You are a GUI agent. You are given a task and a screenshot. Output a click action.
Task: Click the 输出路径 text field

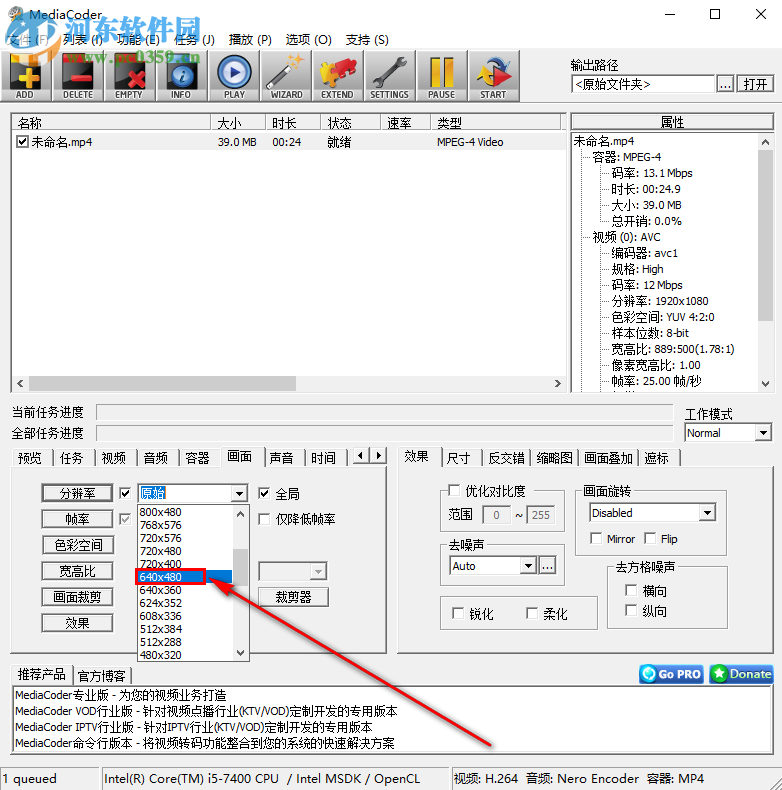coord(643,84)
